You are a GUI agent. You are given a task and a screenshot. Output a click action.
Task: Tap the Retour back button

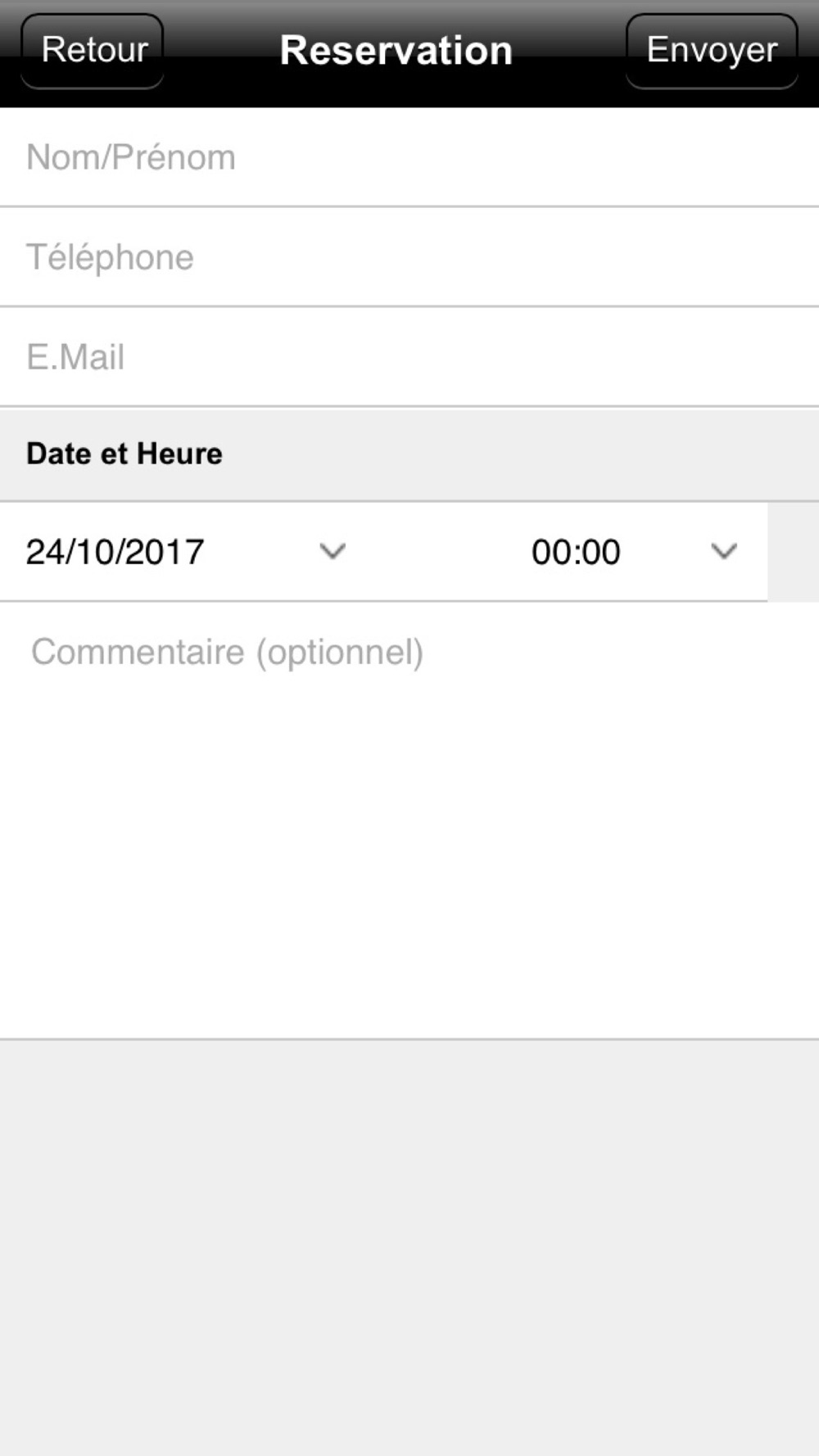[x=93, y=51]
